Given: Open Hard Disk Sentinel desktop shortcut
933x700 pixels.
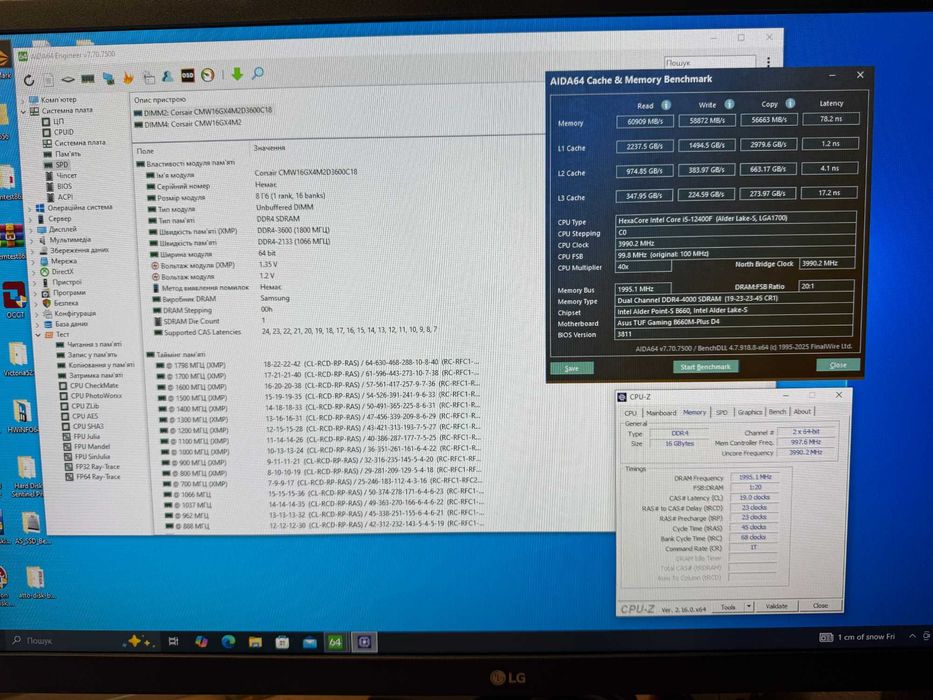Looking at the screenshot, I should coord(26,476).
